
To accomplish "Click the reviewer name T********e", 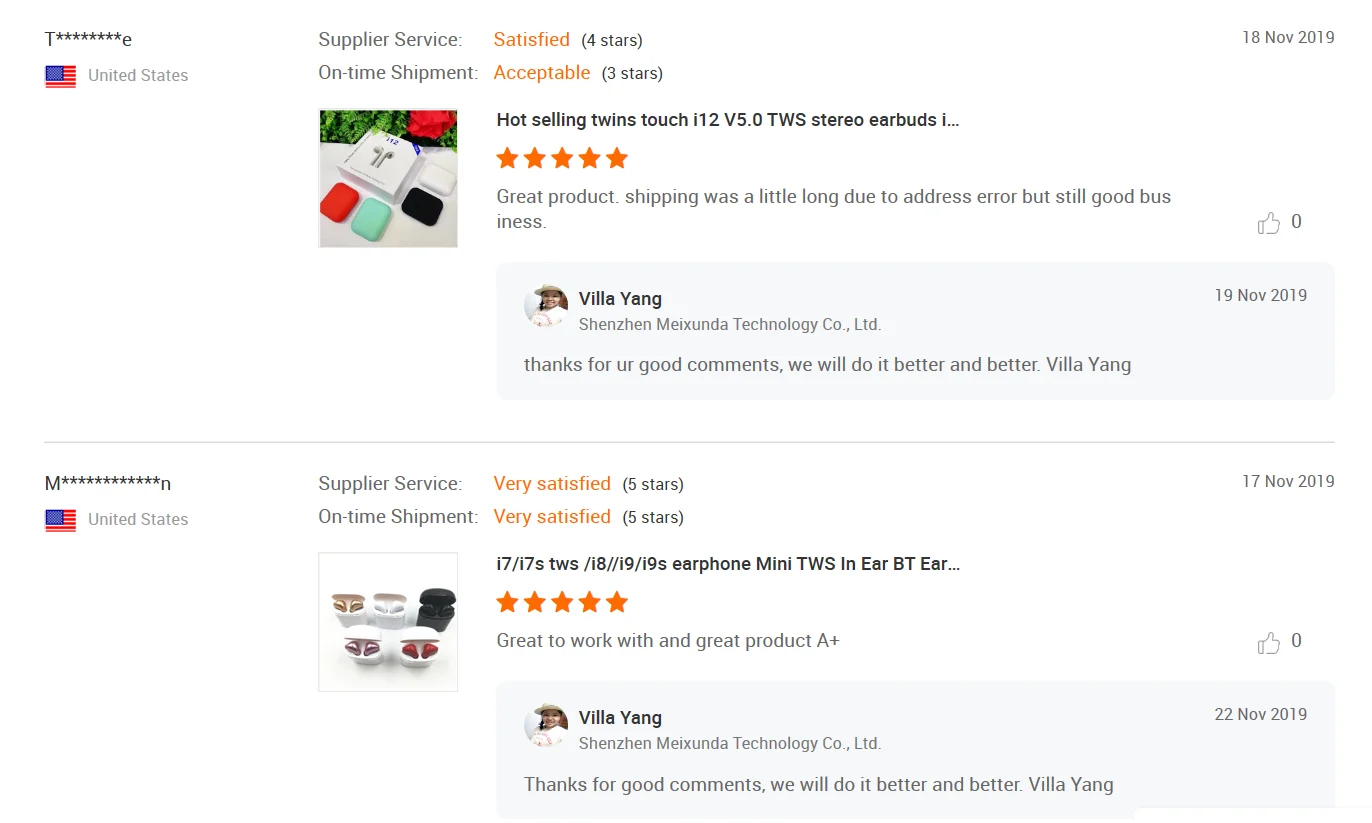I will [x=88, y=39].
